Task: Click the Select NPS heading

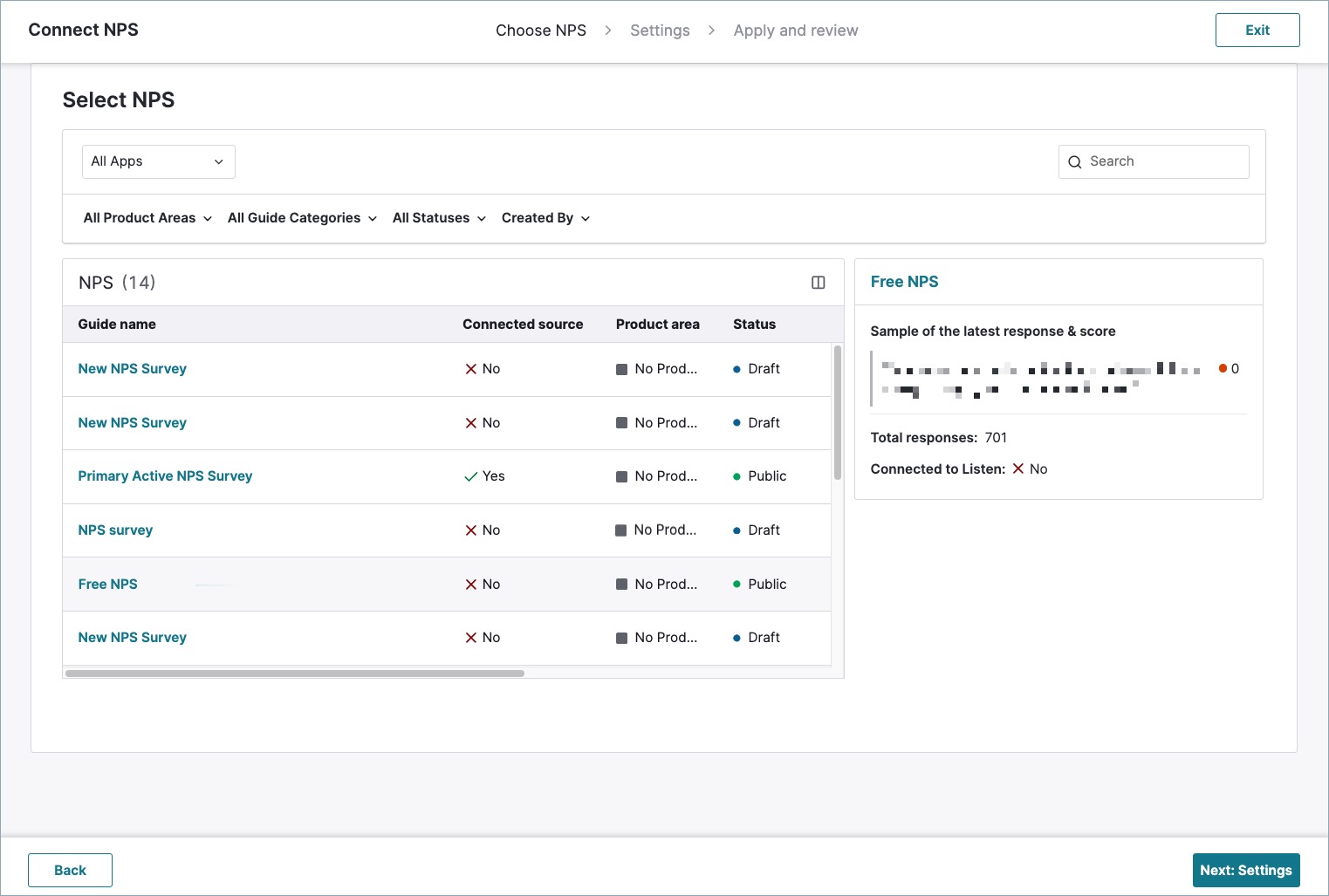Action: [x=119, y=100]
